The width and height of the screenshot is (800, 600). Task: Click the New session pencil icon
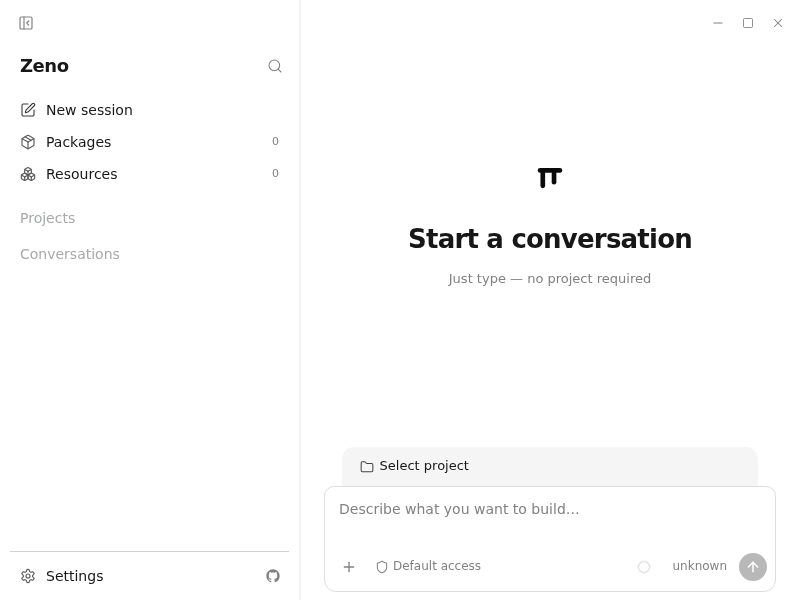click(x=28, y=110)
